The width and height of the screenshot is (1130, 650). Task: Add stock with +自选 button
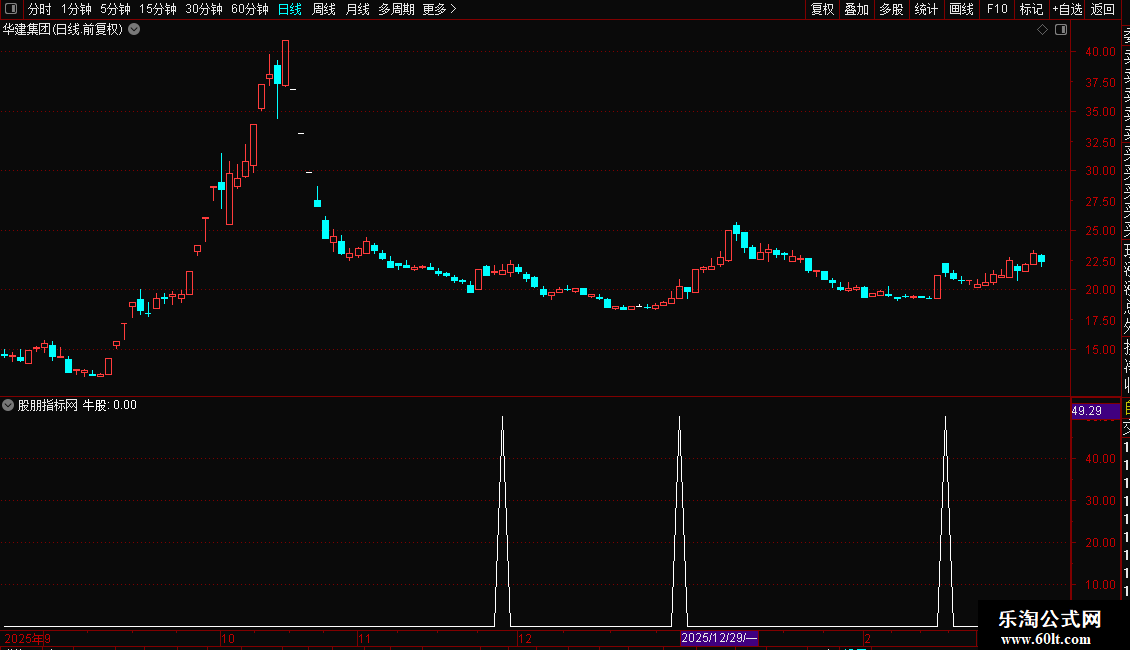1067,9
